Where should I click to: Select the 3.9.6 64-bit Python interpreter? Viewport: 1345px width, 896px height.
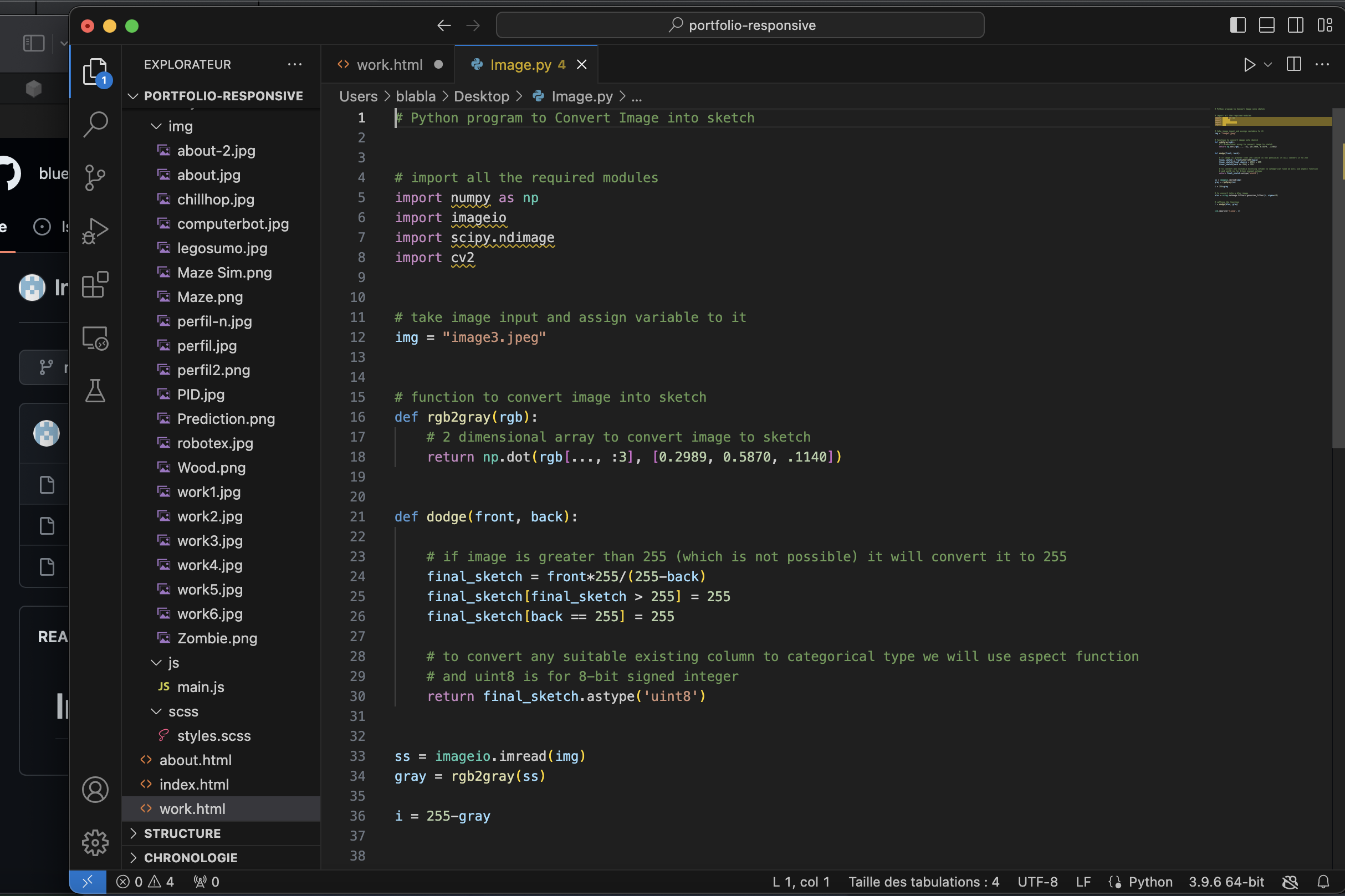click(x=1227, y=882)
